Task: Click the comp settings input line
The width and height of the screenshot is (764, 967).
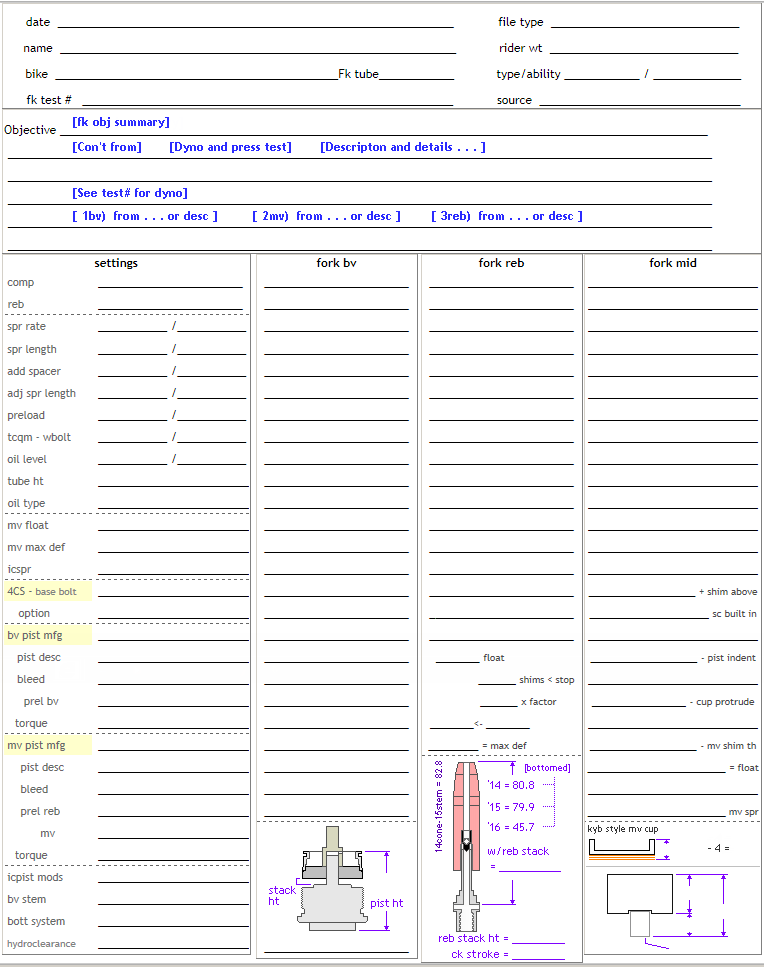Action: tap(170, 281)
